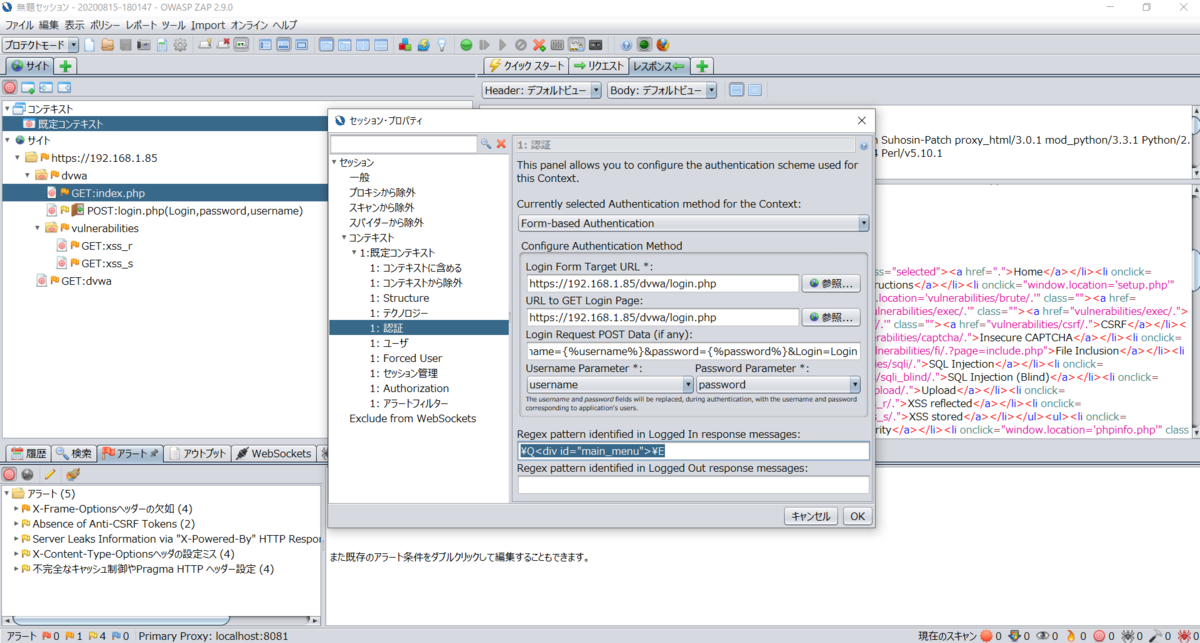The image size is (1200, 643).
Task: Click the Continue play toolbar icon
Action: tap(502, 45)
